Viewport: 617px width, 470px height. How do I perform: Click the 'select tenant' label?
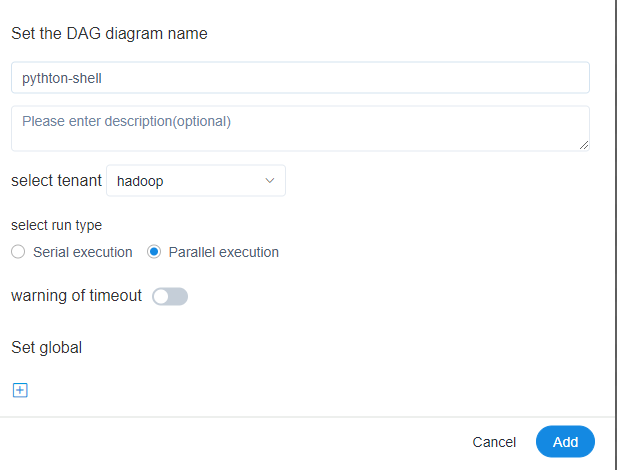[x=56, y=181]
